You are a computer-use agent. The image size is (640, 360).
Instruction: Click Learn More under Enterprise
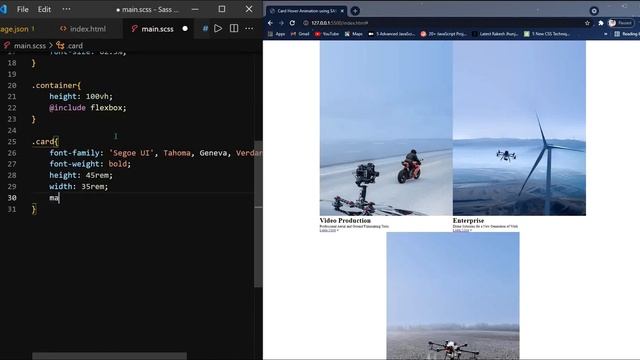pyautogui.click(x=462, y=230)
